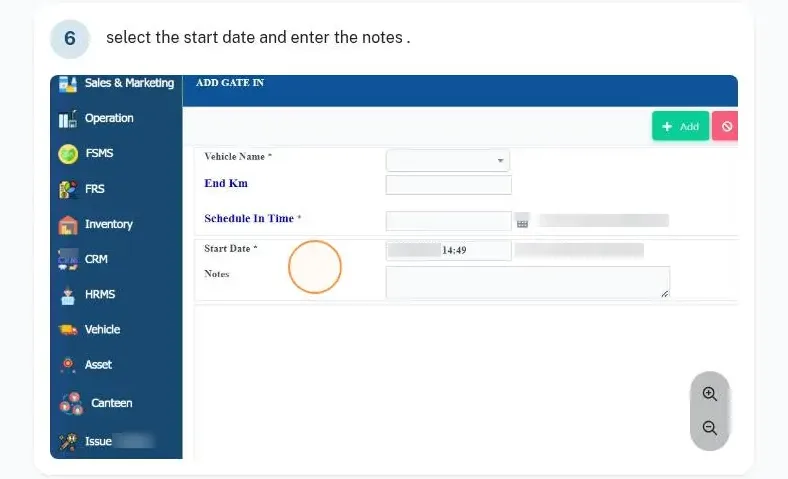This screenshot has height=479, width=788.
Task: Click the green Add button
Action: (680, 126)
